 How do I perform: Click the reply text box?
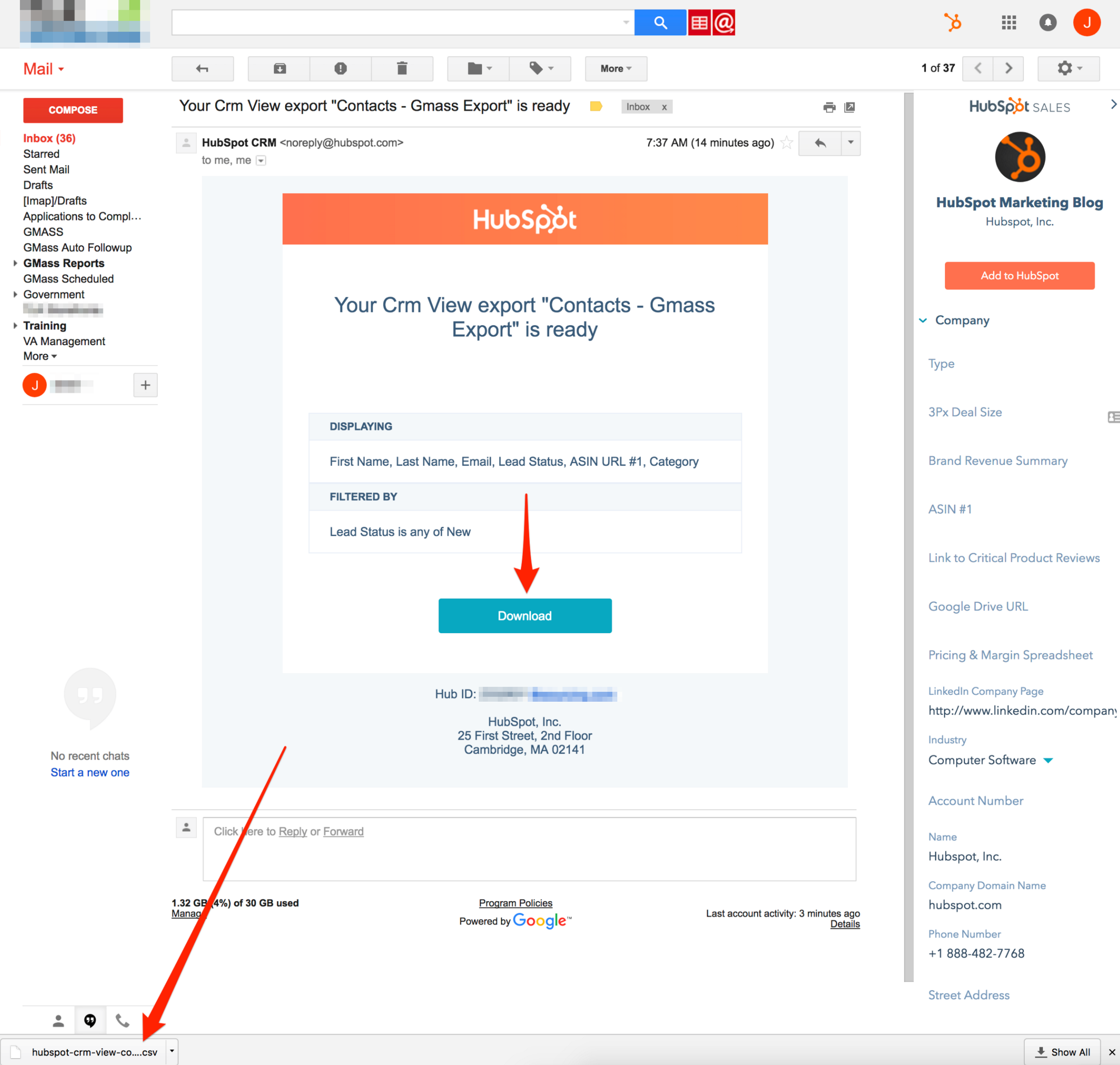[529, 849]
